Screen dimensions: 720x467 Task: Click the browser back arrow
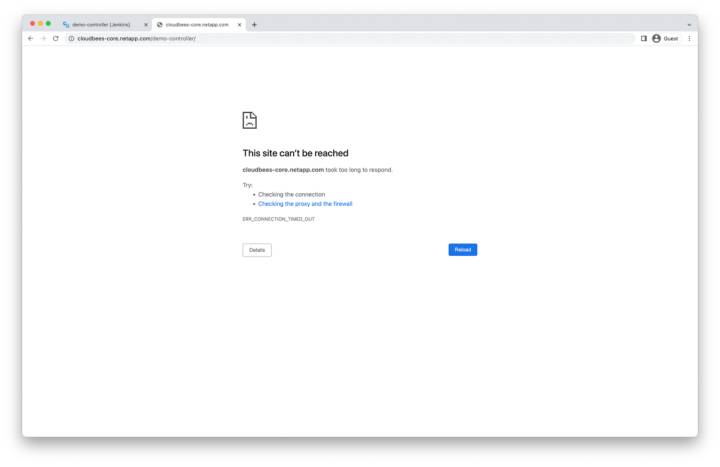tap(30, 38)
